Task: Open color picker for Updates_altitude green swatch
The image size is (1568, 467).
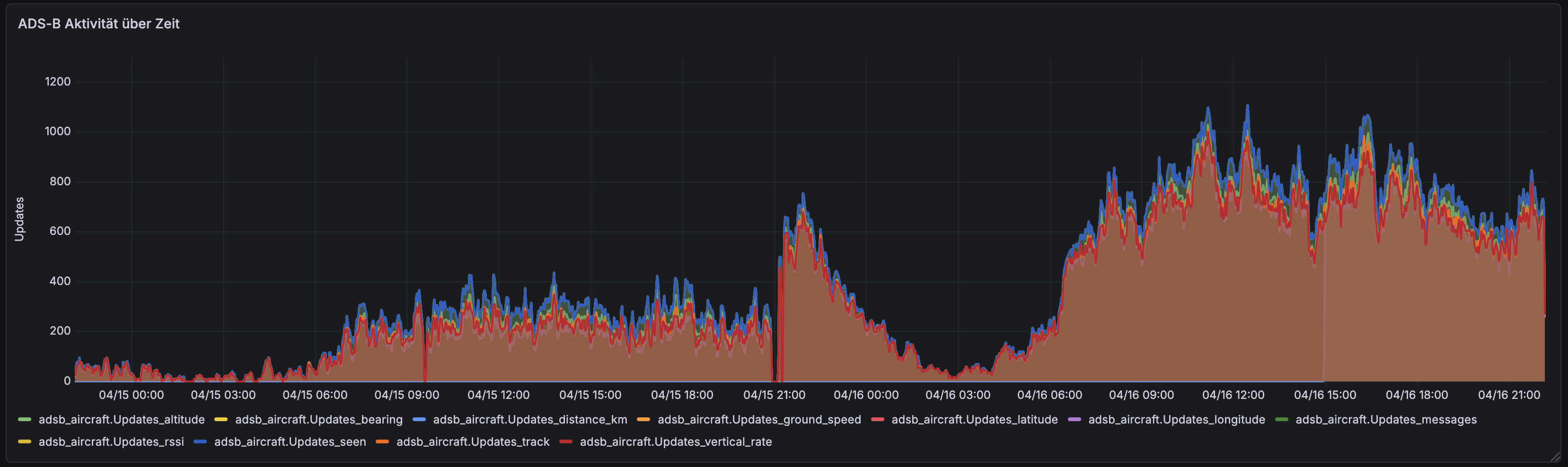Action: pyautogui.click(x=25, y=420)
